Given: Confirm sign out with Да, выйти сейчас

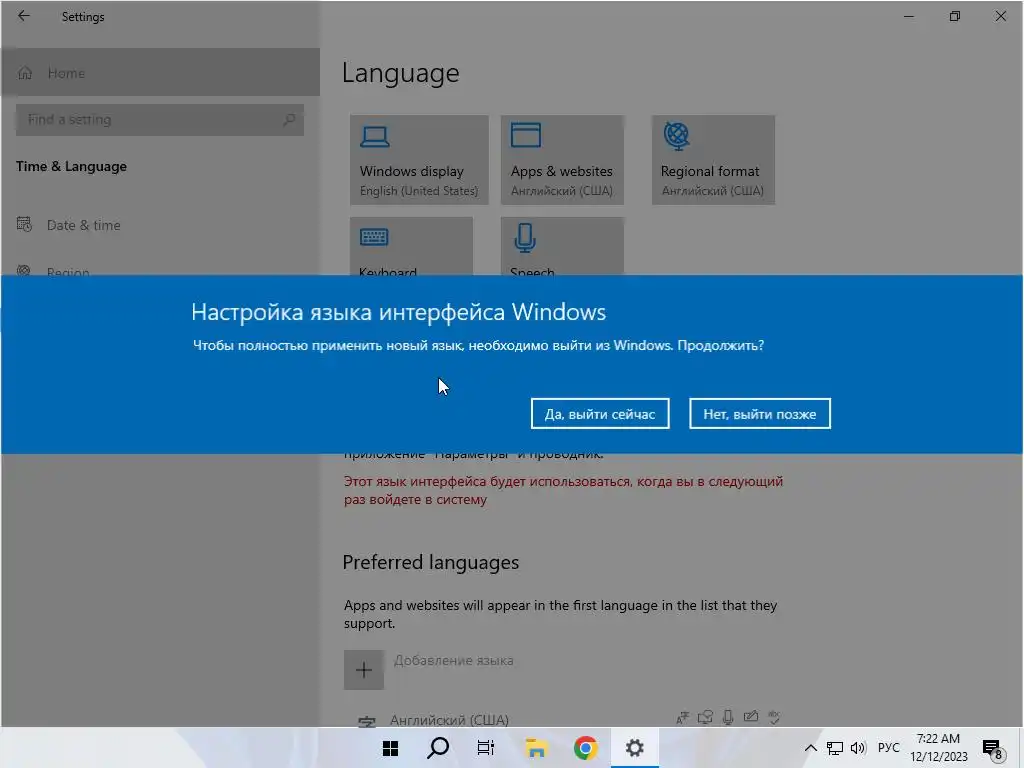Looking at the screenshot, I should (600, 414).
